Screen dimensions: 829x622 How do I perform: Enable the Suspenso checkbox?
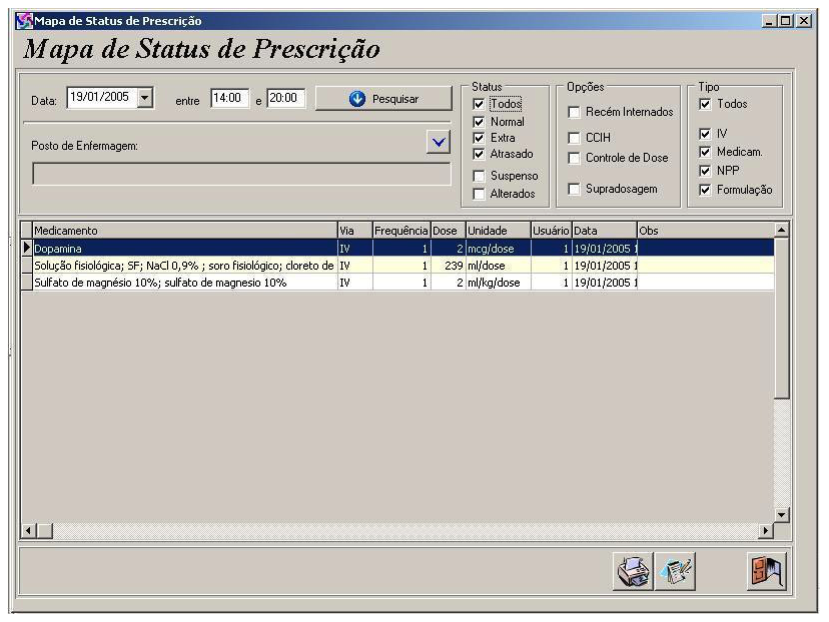478,176
